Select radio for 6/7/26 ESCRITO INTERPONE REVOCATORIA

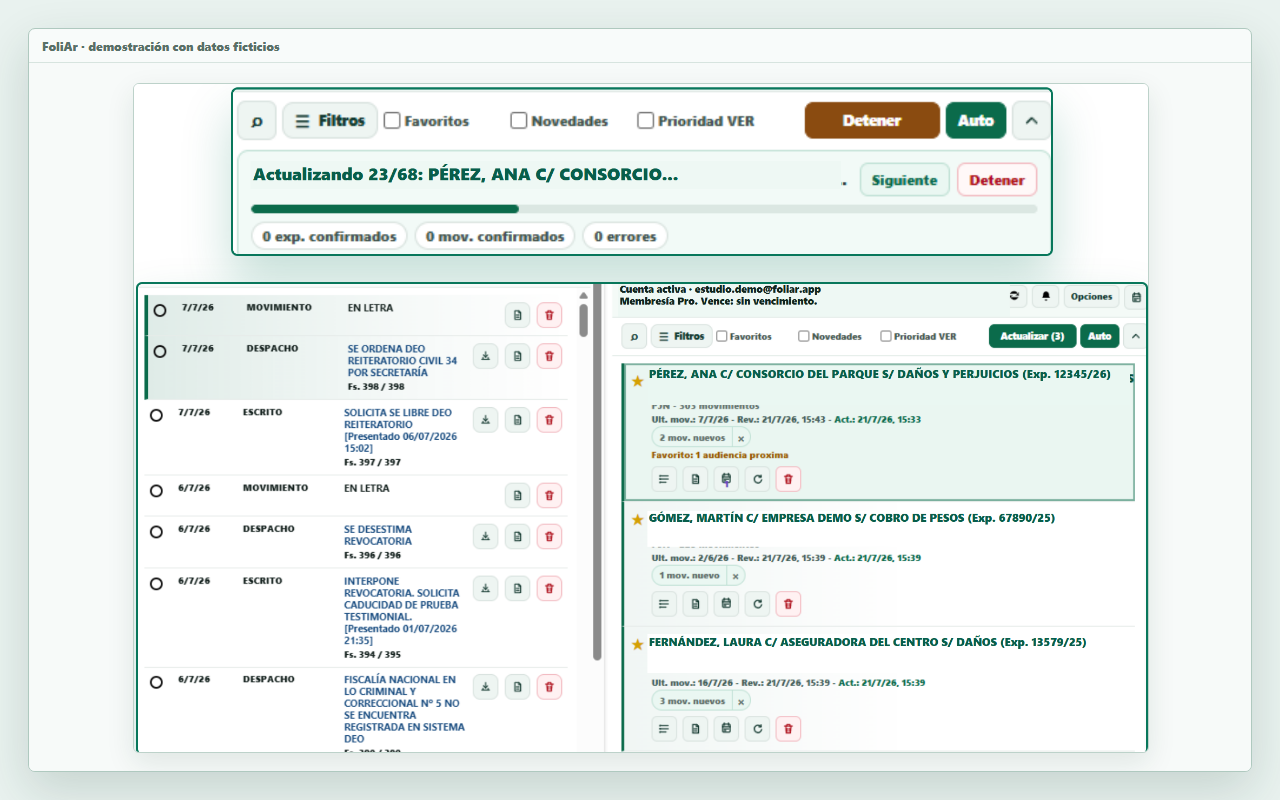[x=156, y=584]
